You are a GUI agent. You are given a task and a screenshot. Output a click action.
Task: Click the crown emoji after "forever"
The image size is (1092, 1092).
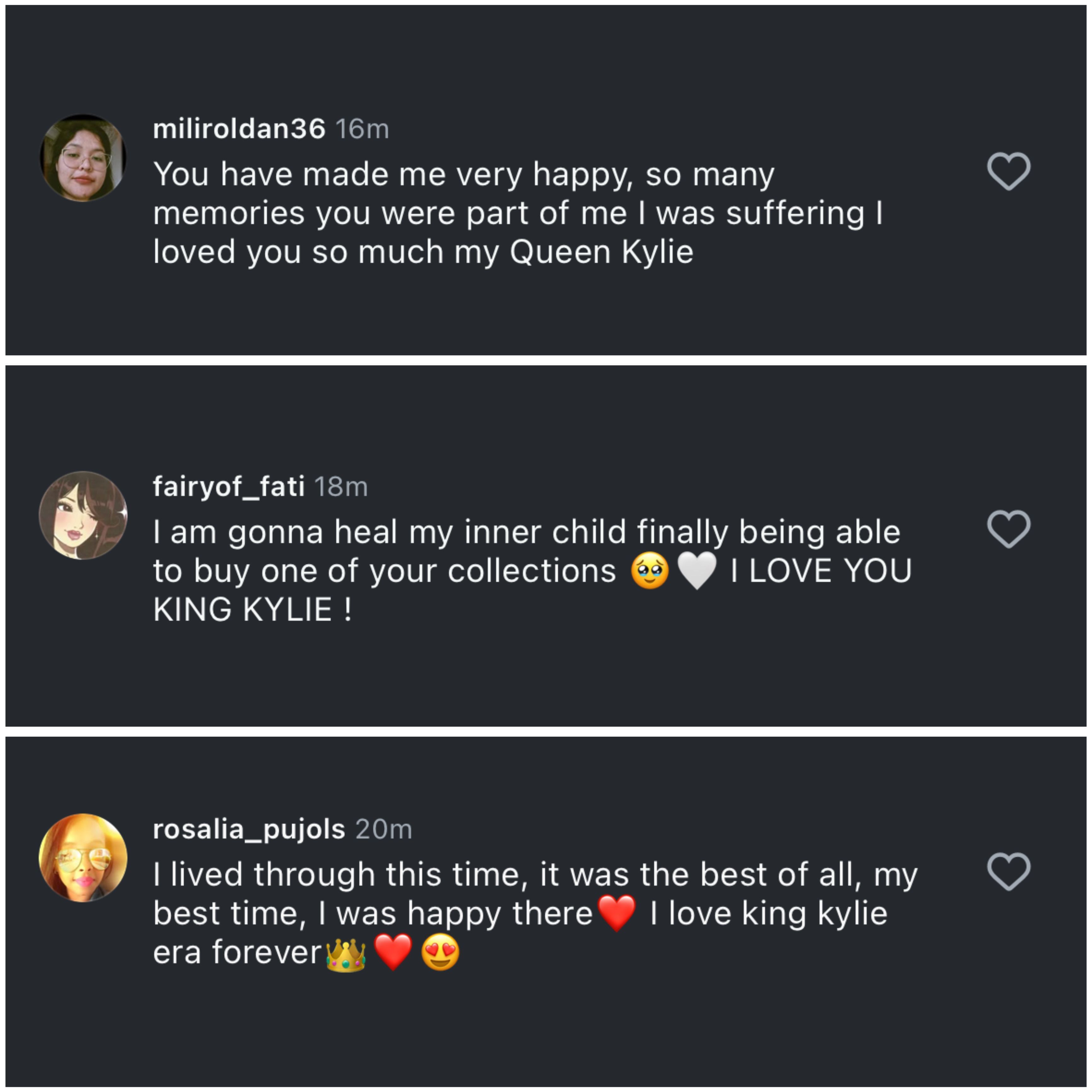point(346,953)
